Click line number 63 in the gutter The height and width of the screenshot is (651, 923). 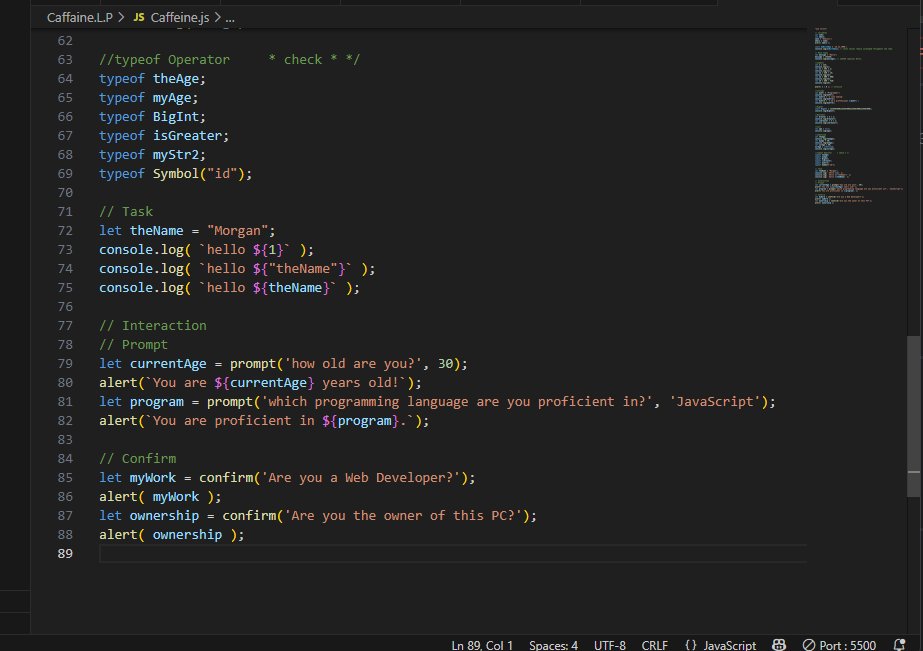[x=66, y=60]
